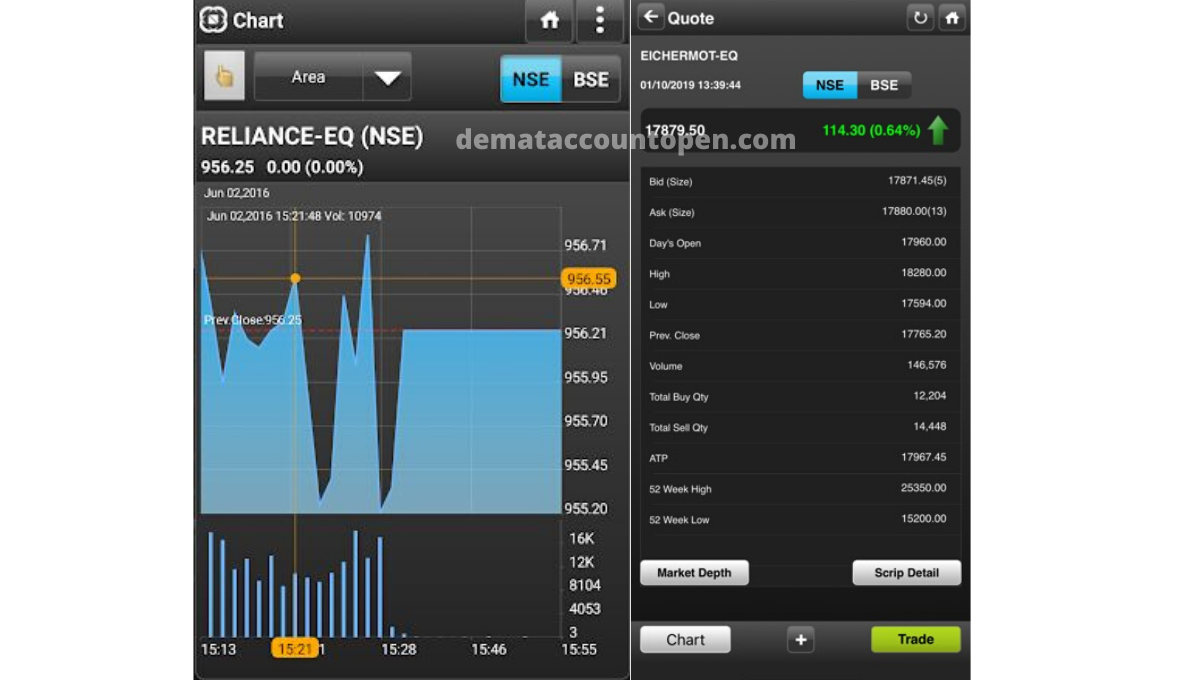This screenshot has height=680, width=1200.
Task: Select the 52 Week Low row
Action: pos(800,520)
